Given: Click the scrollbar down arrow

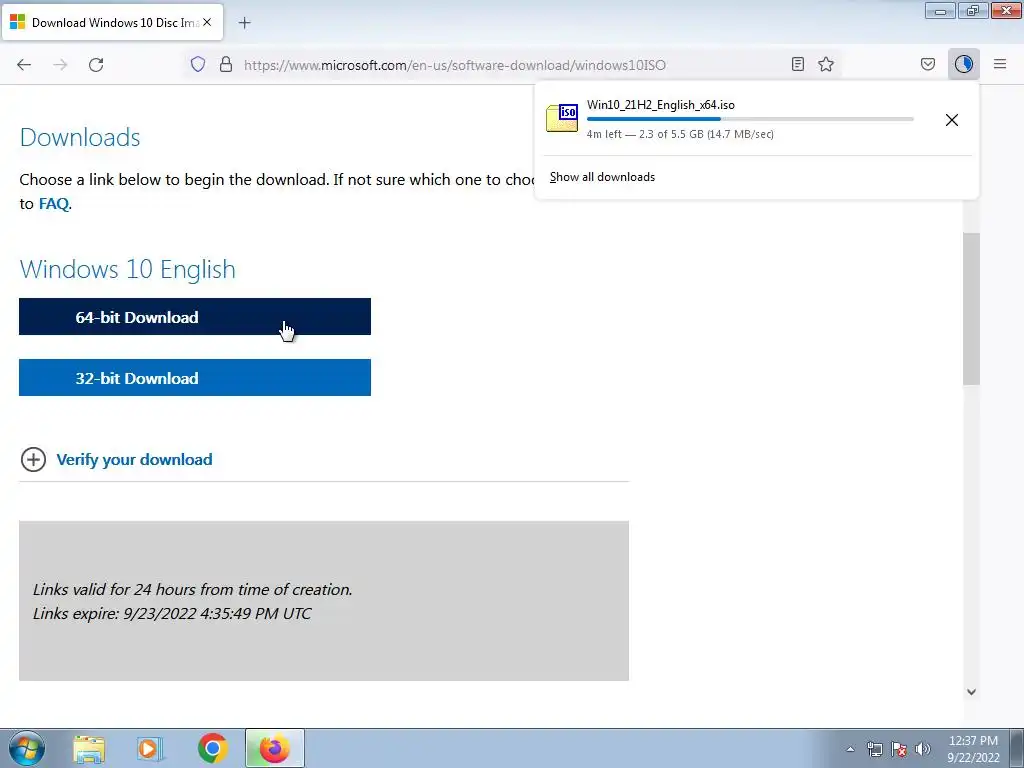Looking at the screenshot, I should (x=971, y=692).
